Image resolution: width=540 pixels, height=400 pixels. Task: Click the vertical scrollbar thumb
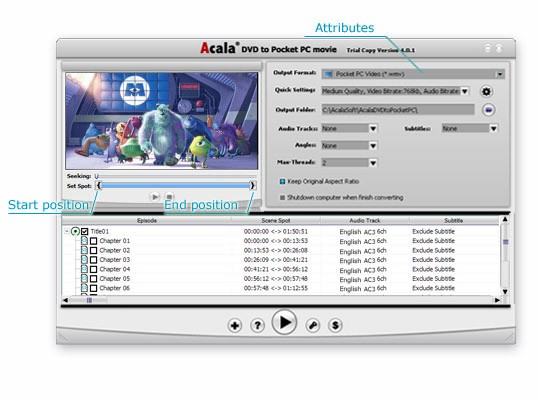pyautogui.click(x=505, y=242)
